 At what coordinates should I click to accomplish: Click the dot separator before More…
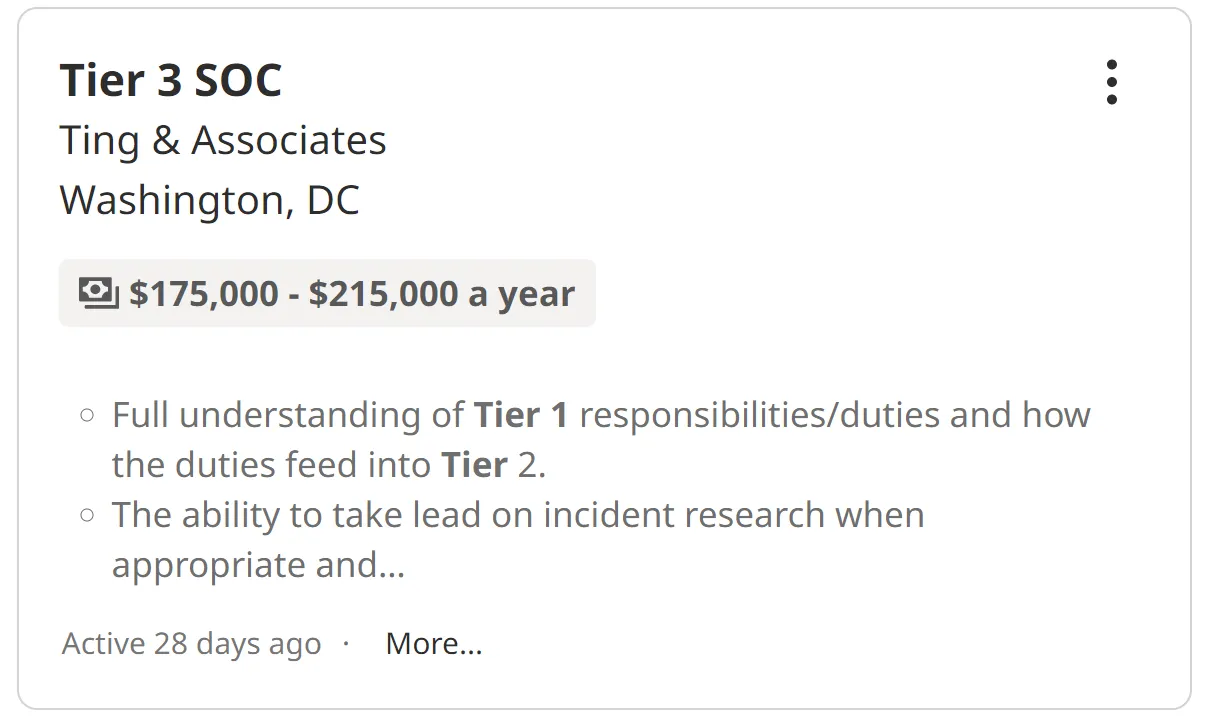point(346,643)
